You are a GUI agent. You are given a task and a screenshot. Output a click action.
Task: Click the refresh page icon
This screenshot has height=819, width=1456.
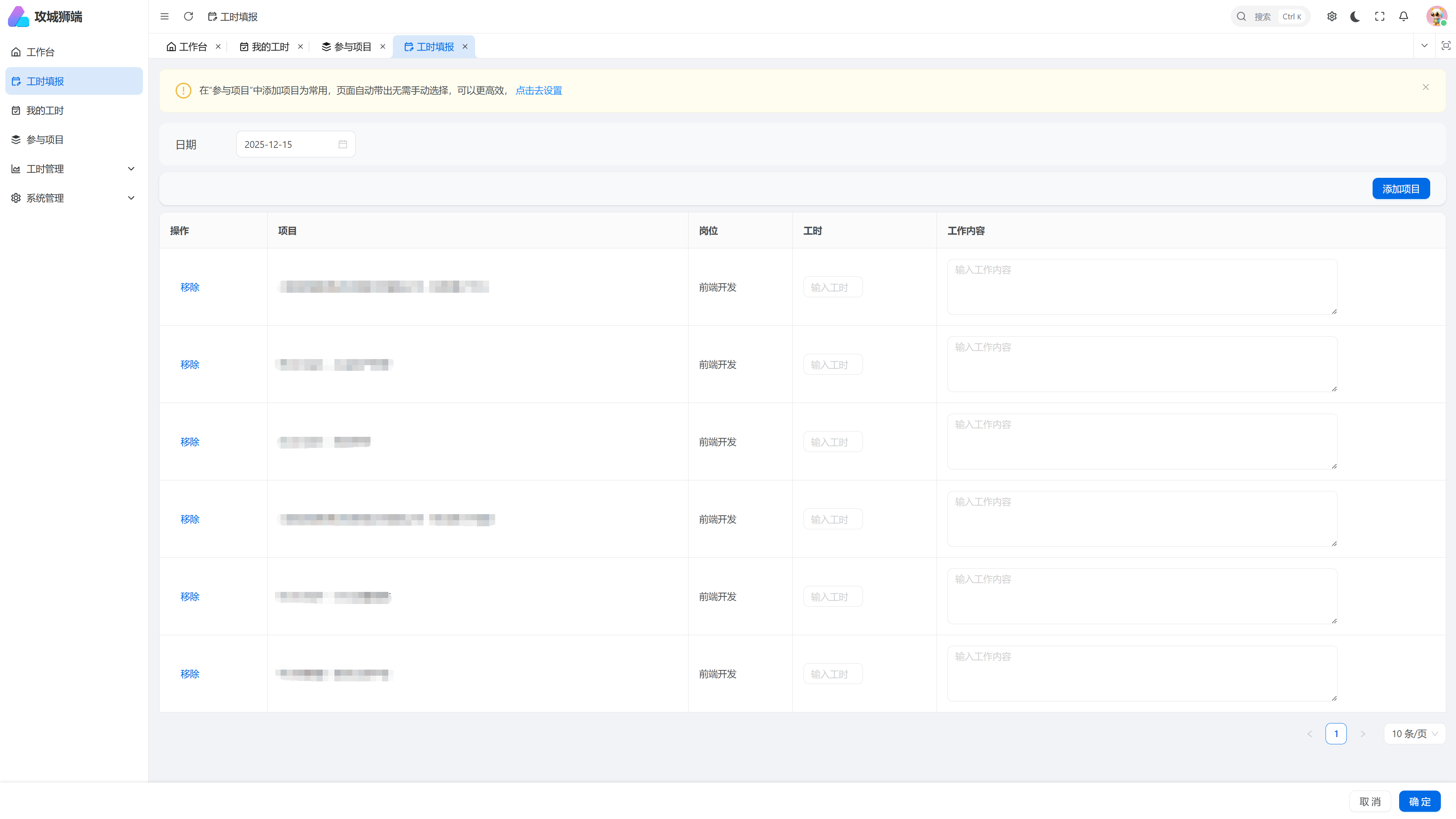188,16
